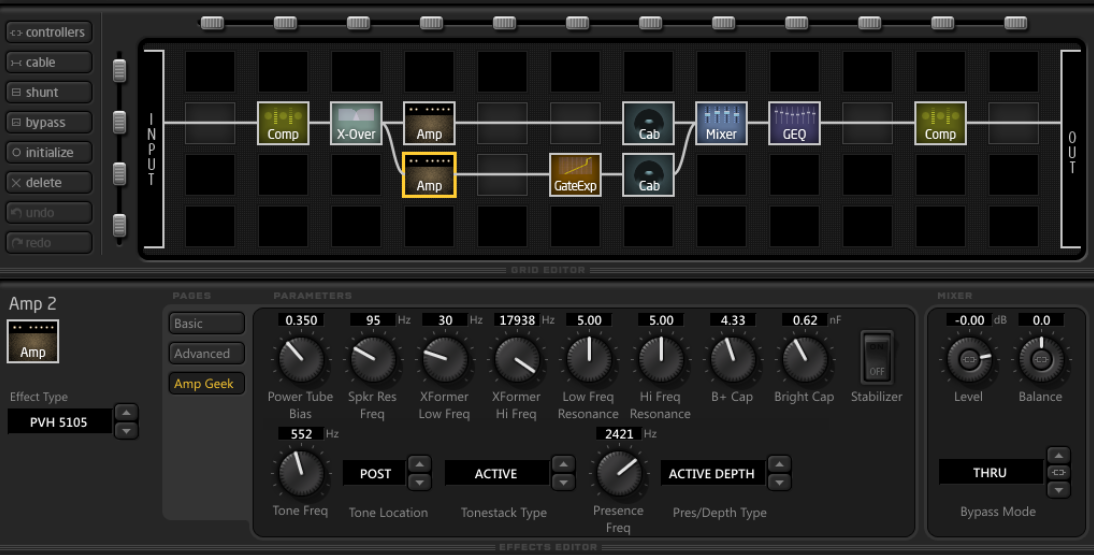This screenshot has height=555, width=1094.
Task: Step Tonestack Type up arrow
Action: pyautogui.click(x=563, y=464)
